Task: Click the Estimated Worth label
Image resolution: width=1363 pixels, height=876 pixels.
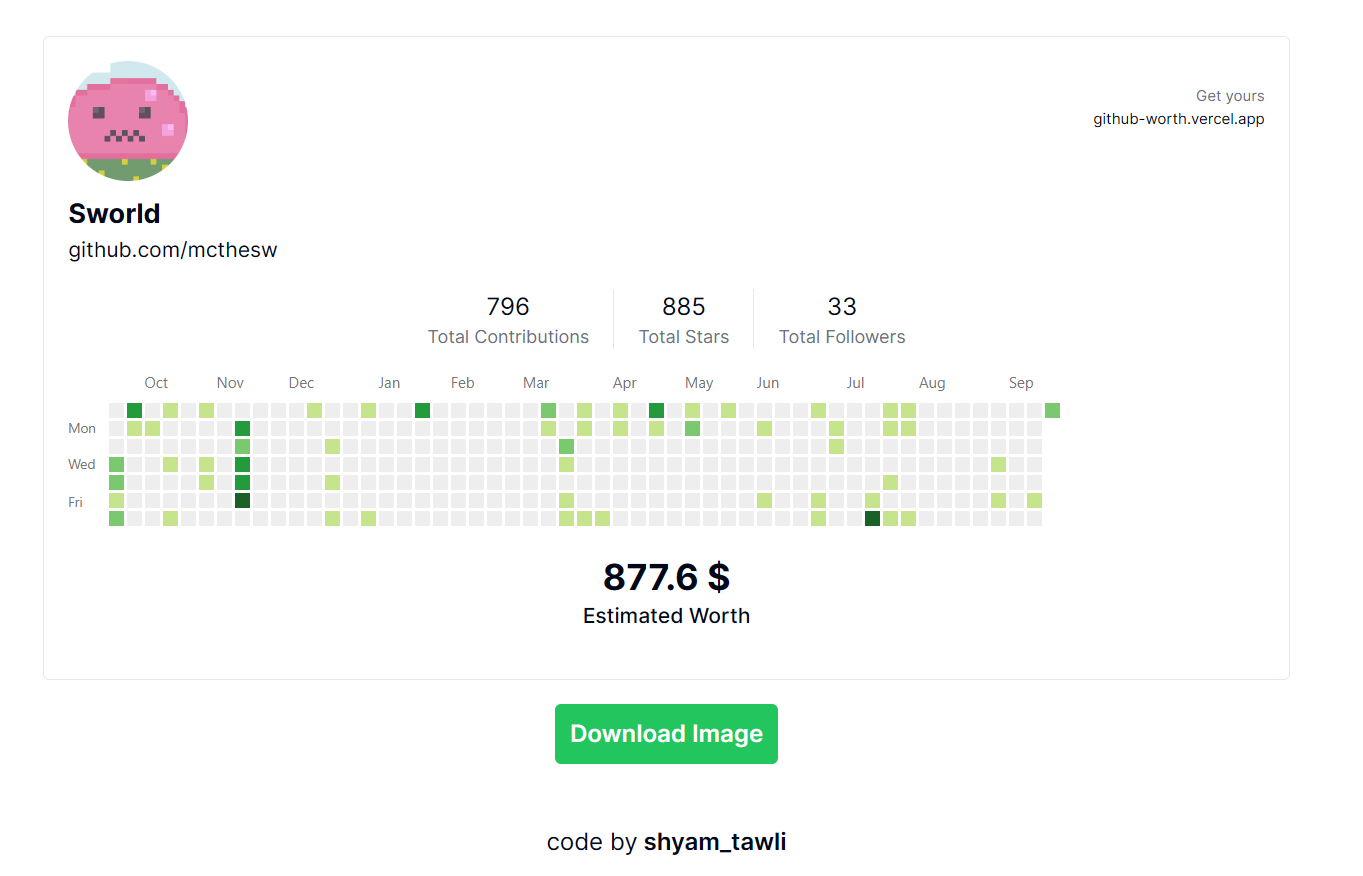Action: point(666,616)
